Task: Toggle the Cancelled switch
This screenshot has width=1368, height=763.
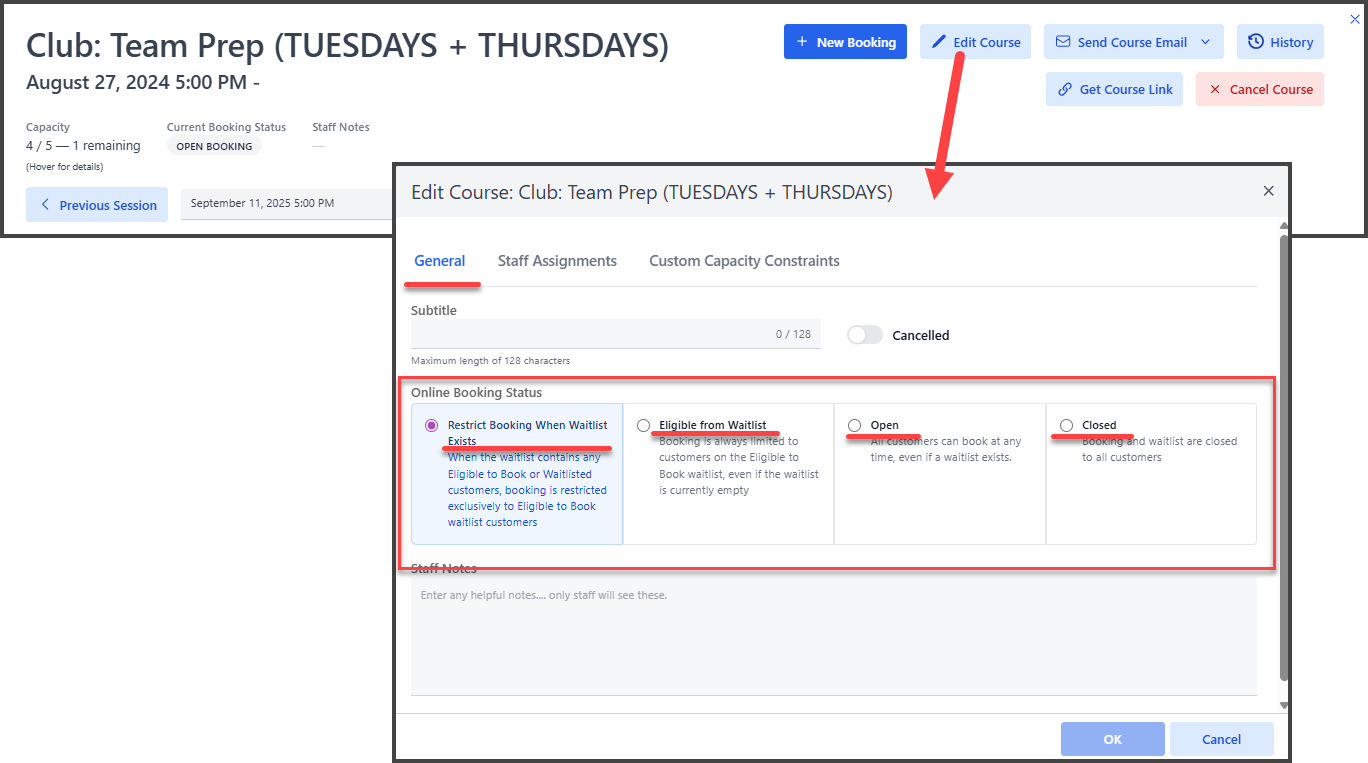Action: (865, 335)
